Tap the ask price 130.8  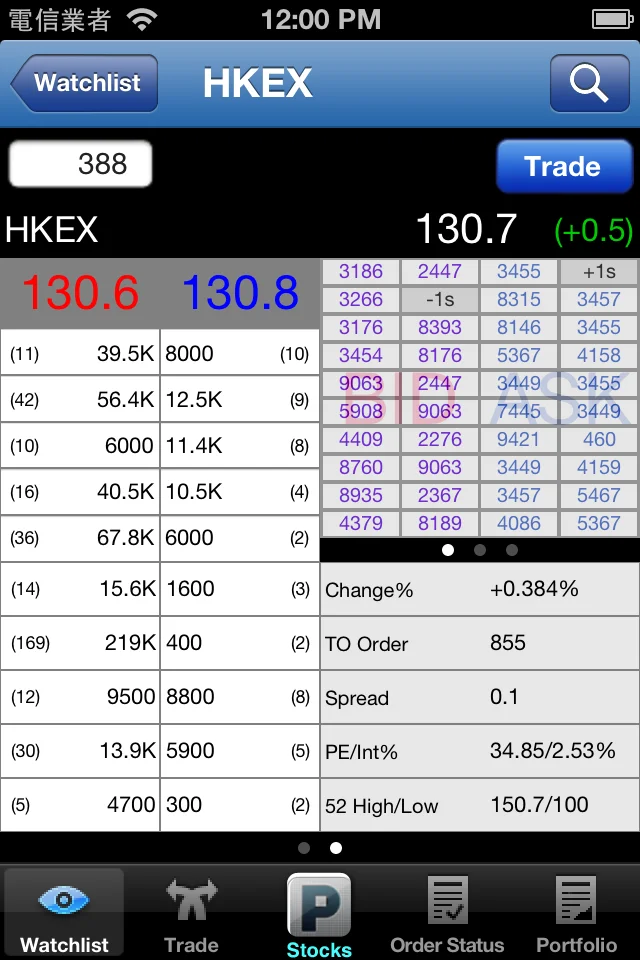tap(240, 292)
